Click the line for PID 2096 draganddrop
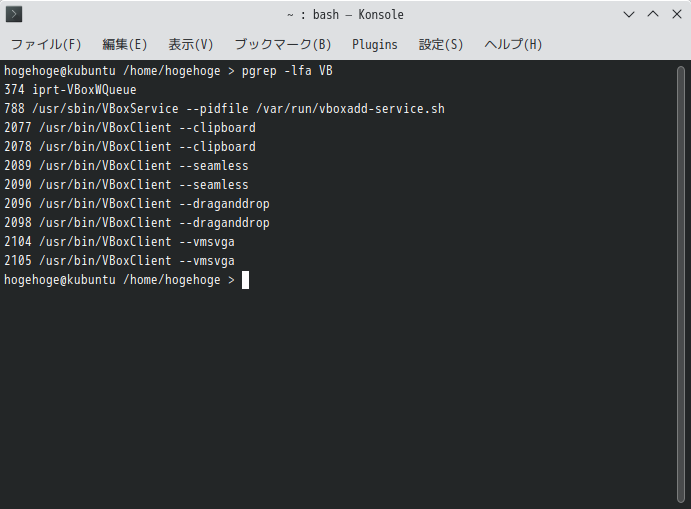The image size is (691, 509). (137, 204)
